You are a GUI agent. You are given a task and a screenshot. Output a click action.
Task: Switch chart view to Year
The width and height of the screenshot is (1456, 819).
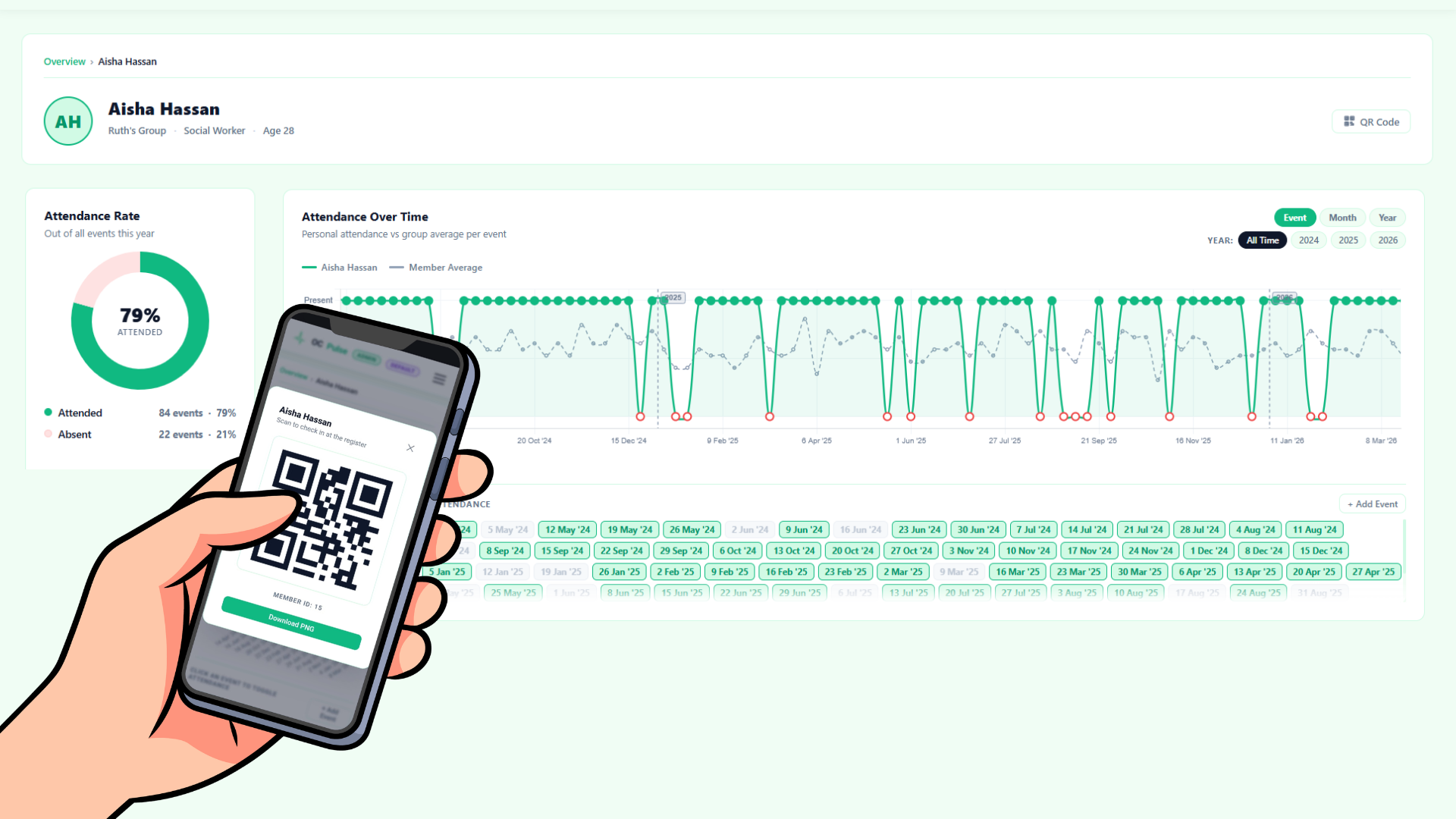(1387, 218)
